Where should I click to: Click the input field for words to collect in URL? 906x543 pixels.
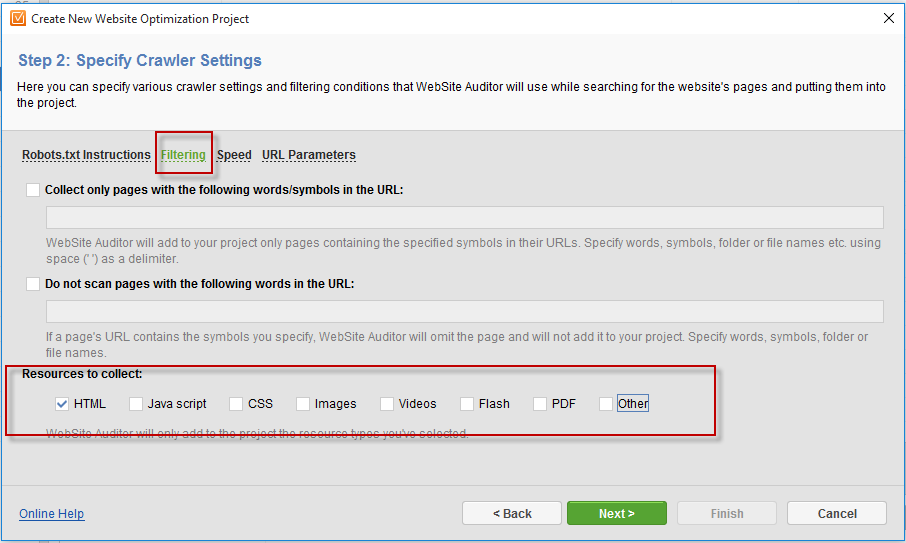point(465,218)
